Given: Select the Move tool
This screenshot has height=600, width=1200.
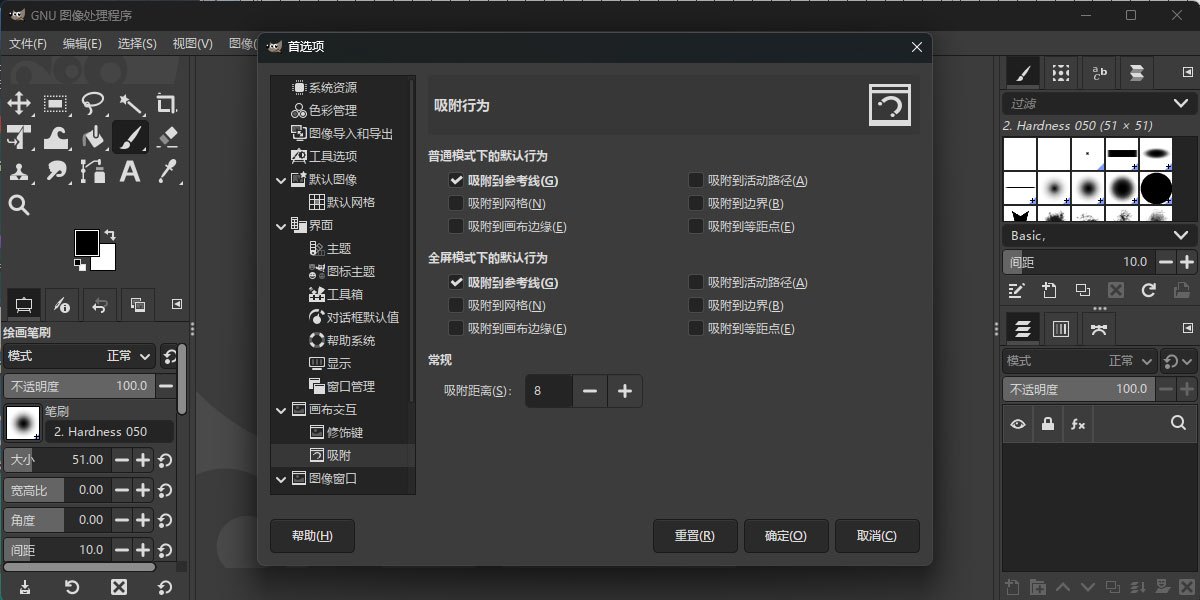Looking at the screenshot, I should [21, 104].
